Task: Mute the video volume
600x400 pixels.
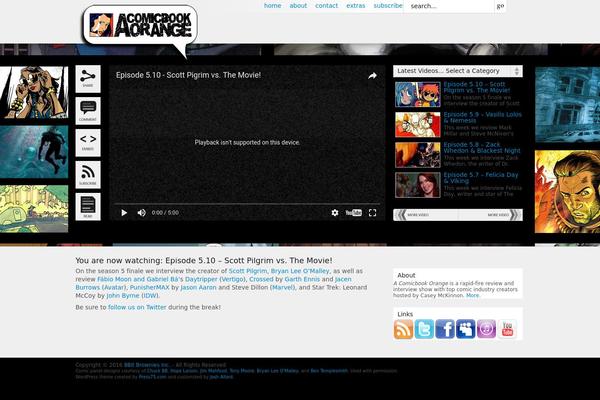Action: 142,213
